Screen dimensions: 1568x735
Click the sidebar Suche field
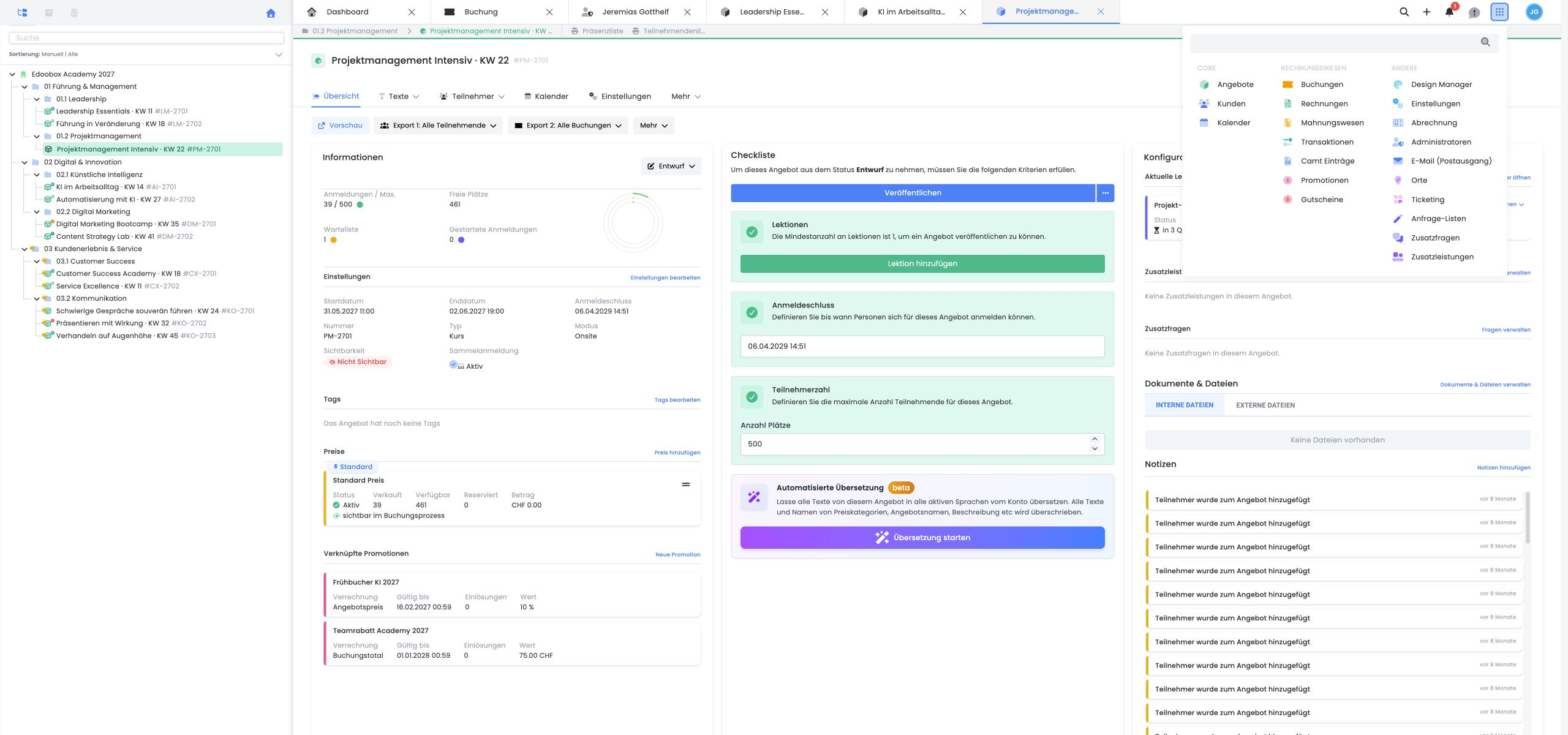[146, 38]
